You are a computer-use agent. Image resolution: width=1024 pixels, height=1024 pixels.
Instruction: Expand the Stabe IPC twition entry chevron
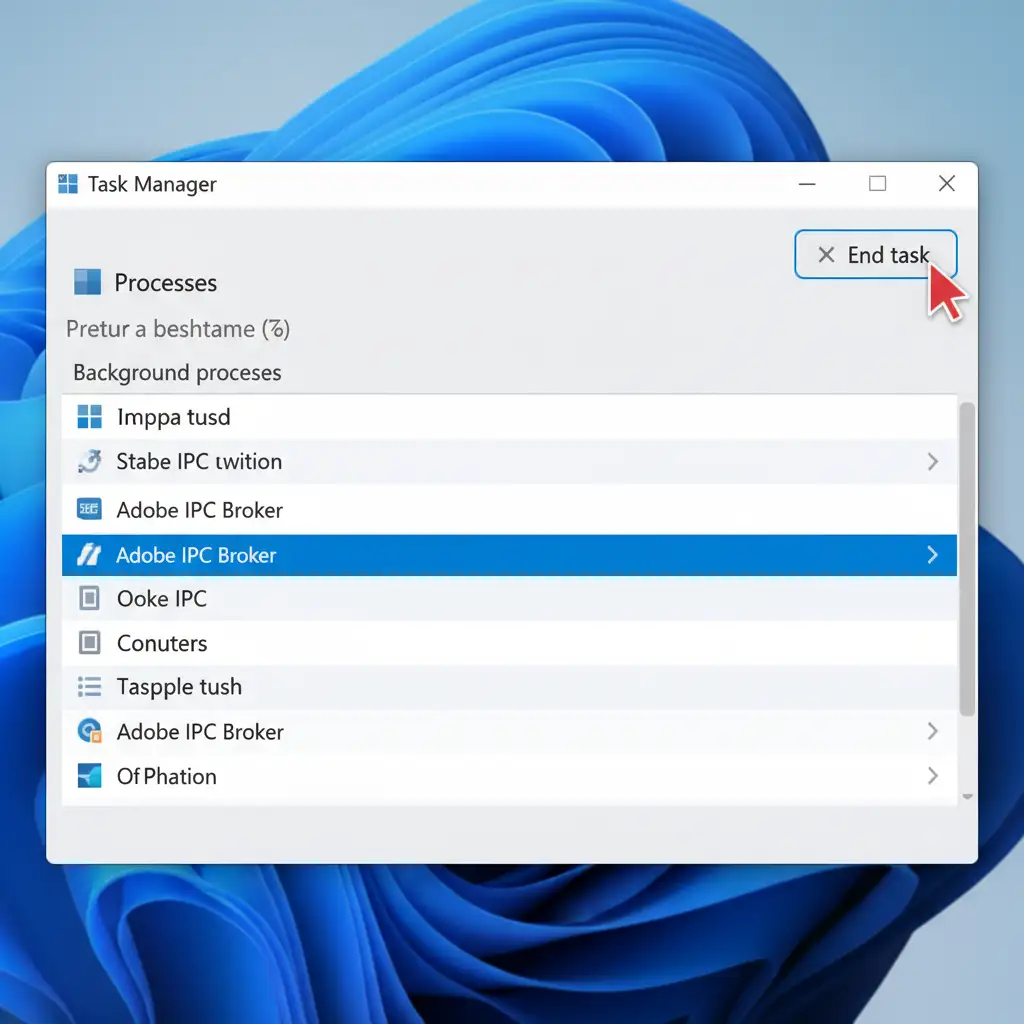[x=932, y=461]
